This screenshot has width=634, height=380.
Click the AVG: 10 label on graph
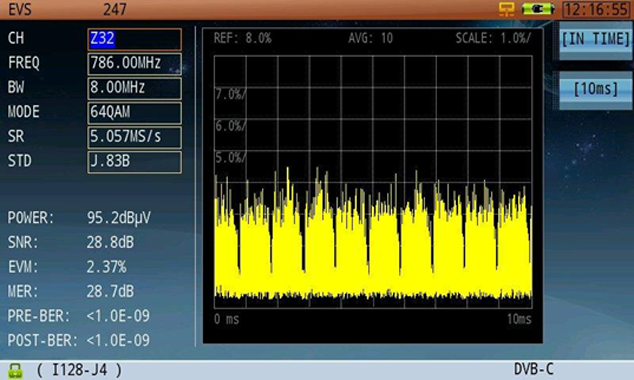pyautogui.click(x=370, y=38)
